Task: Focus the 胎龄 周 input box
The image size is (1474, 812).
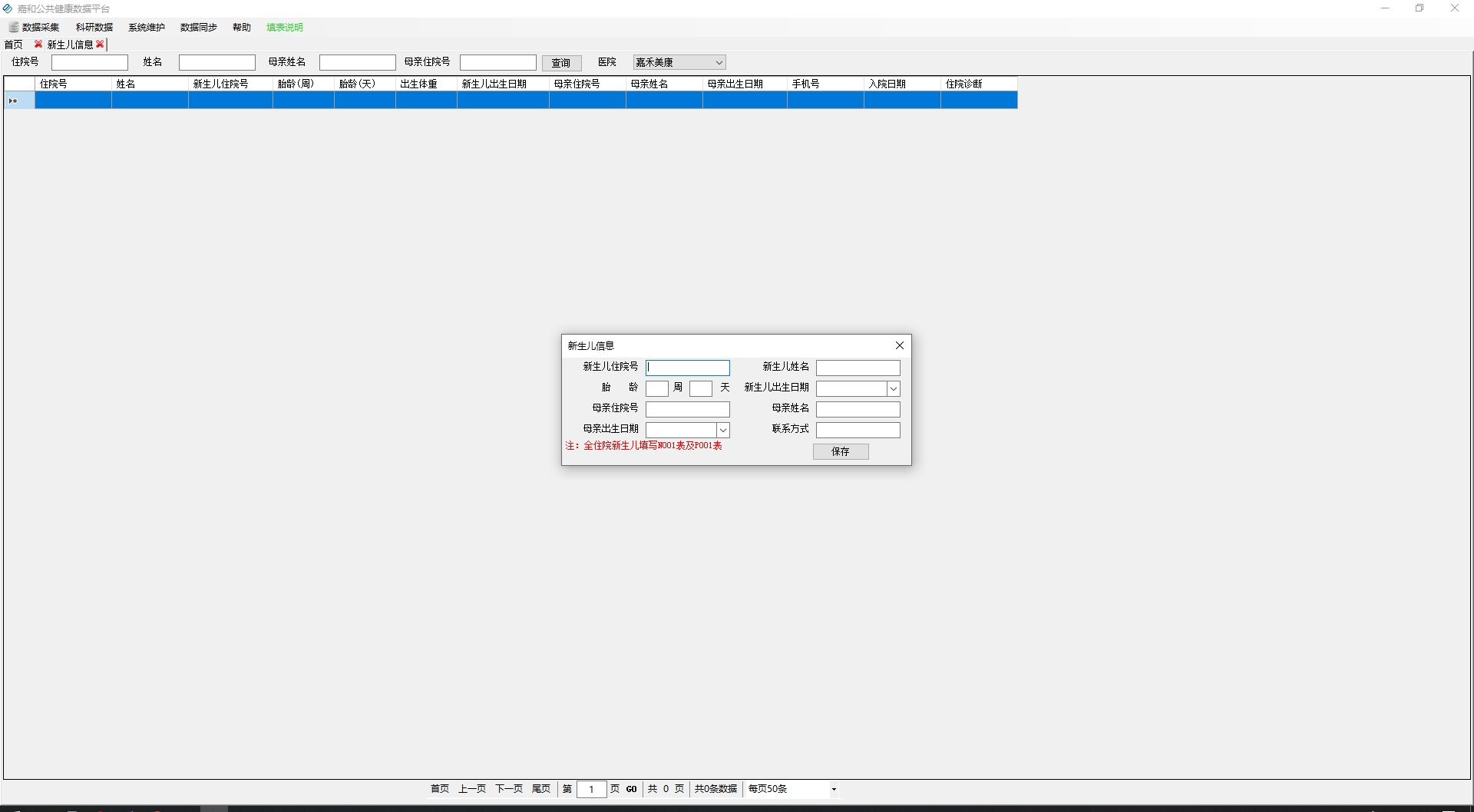Action: click(657, 388)
